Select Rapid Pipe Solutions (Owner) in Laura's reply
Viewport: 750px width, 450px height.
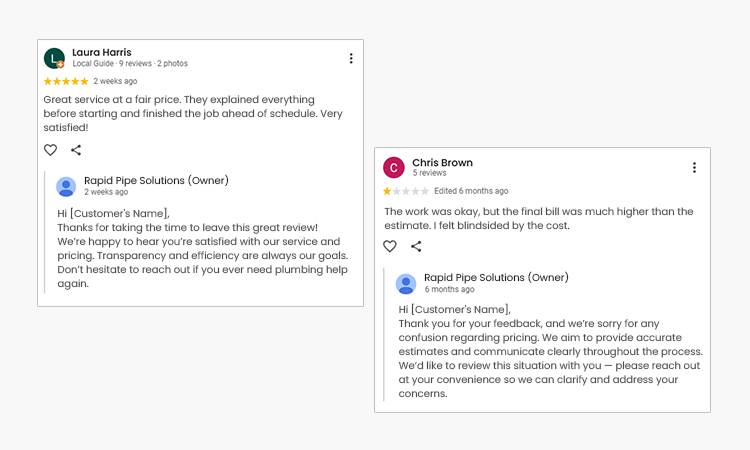tap(156, 180)
